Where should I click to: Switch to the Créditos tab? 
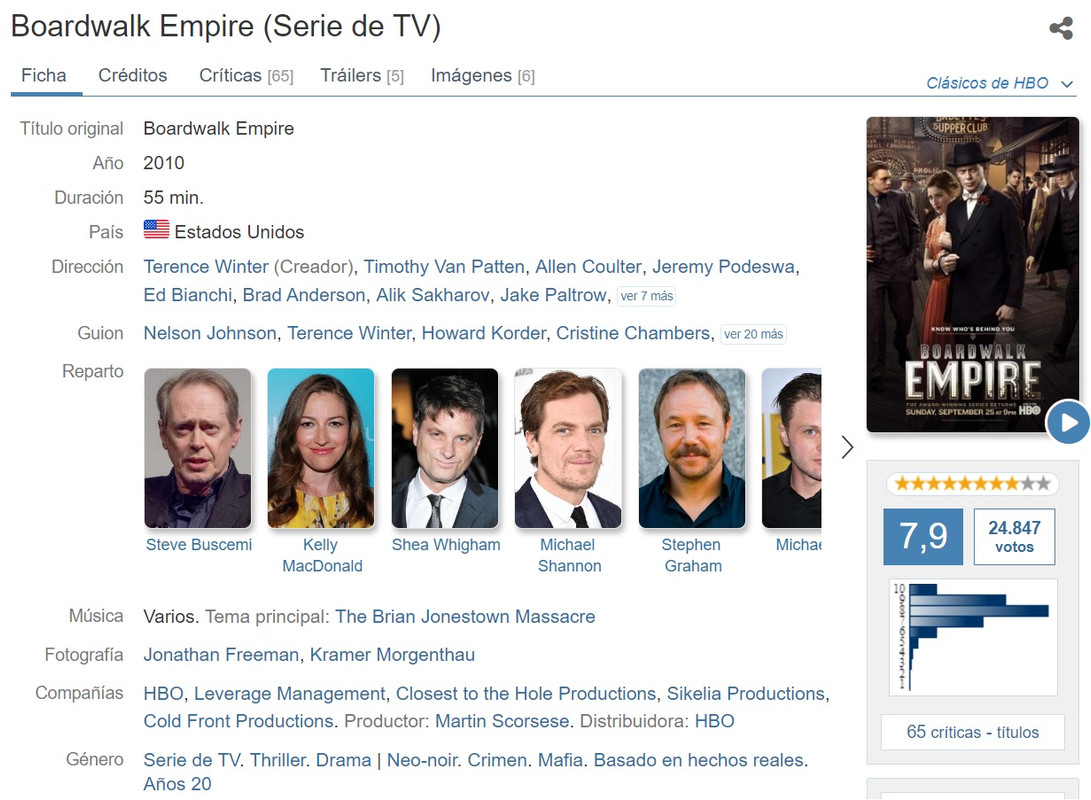(132, 75)
